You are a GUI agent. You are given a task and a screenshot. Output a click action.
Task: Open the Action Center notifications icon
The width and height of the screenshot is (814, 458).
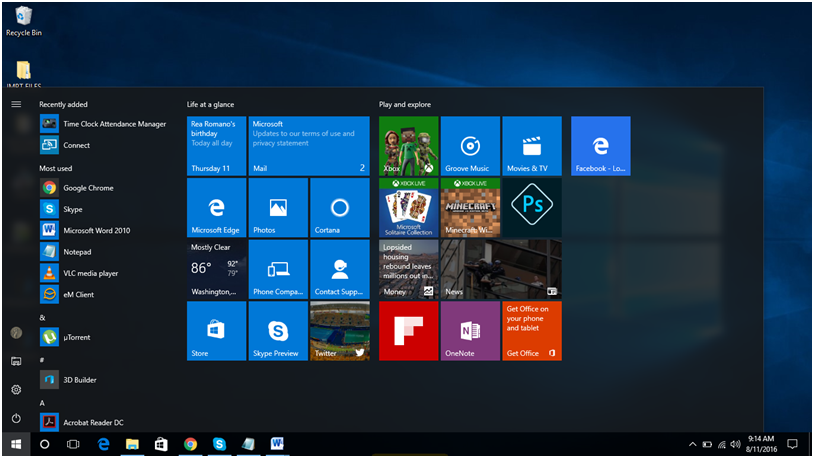coord(792,444)
